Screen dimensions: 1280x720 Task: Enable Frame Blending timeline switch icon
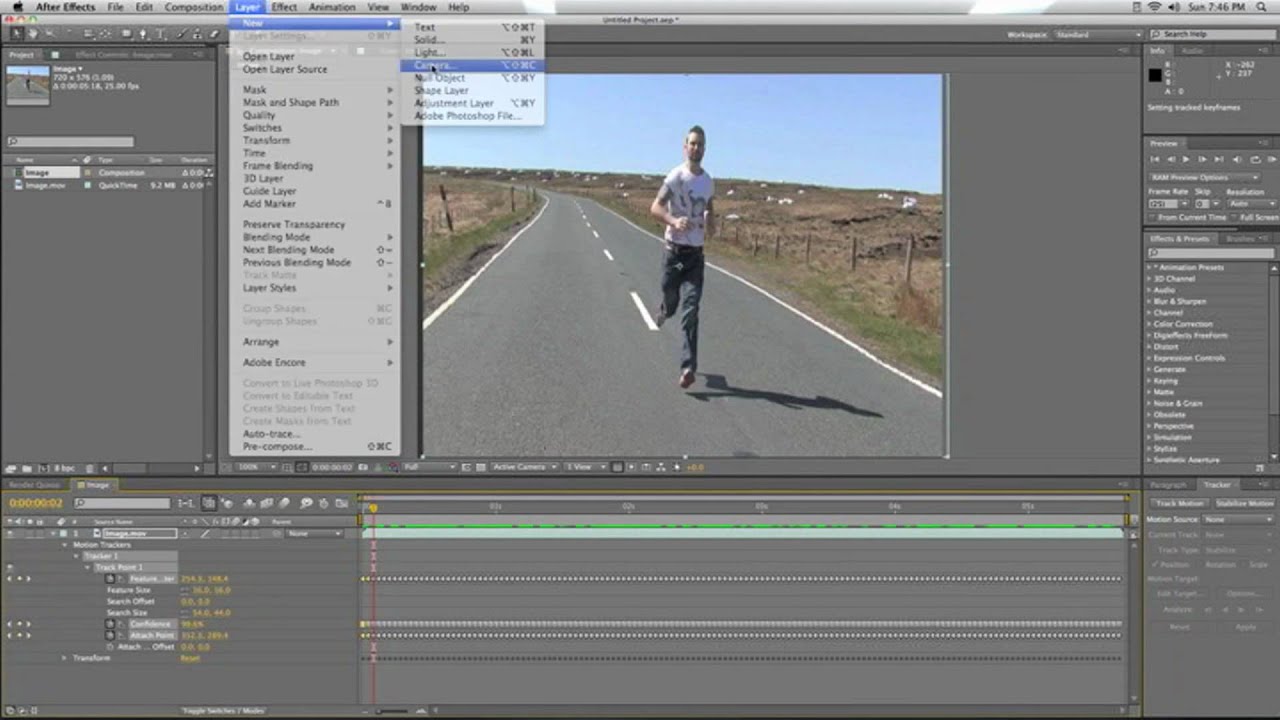click(x=266, y=503)
